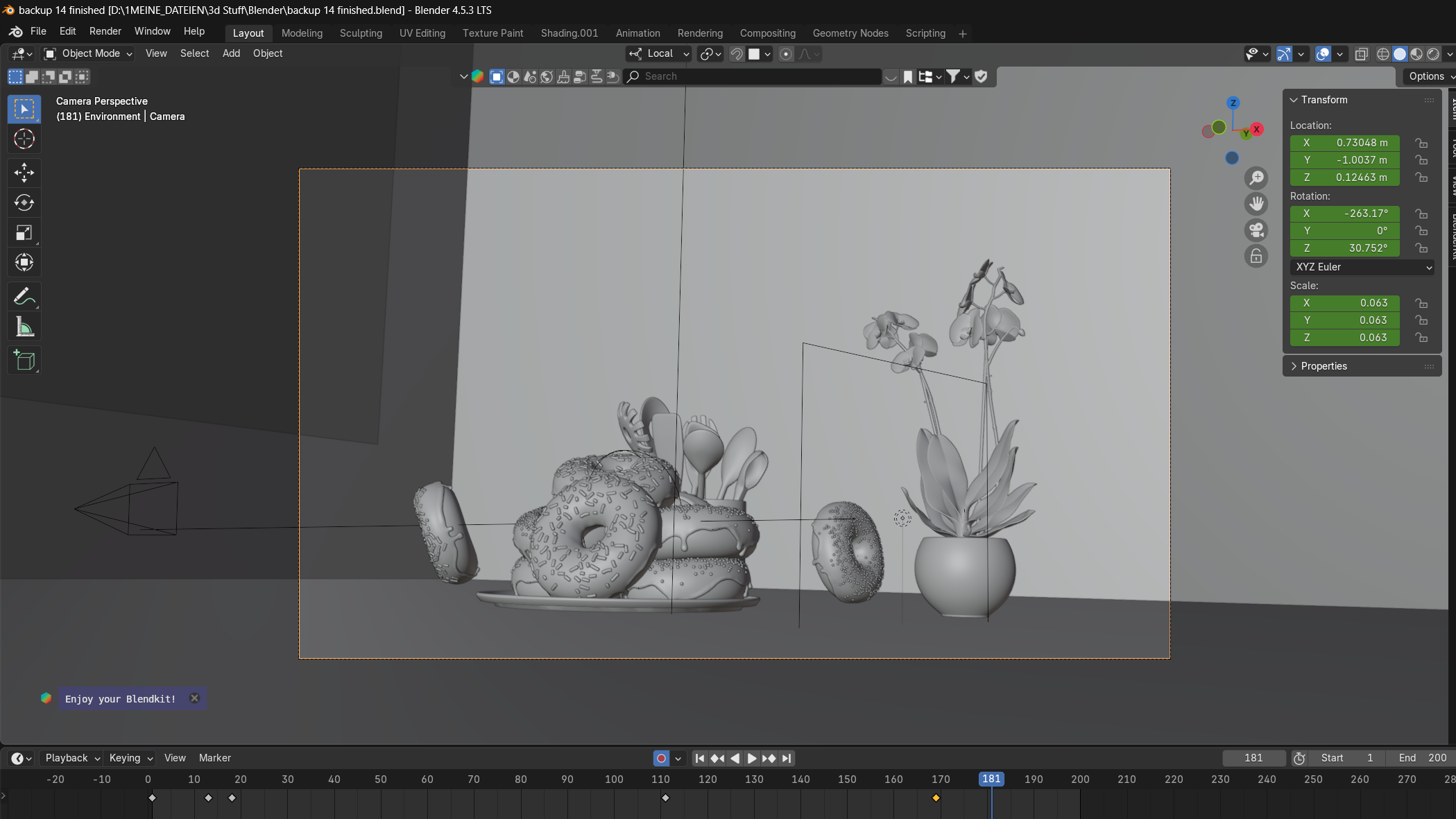Viewport: 1456px width, 819px height.
Task: Lock the Rotation Z value
Action: 1421,248
